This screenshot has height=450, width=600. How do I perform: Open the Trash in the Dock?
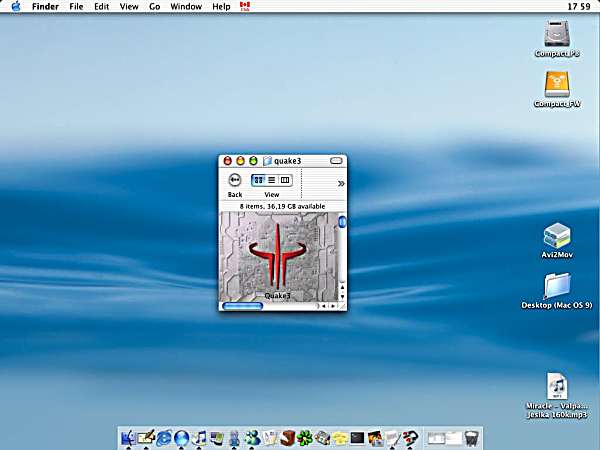click(472, 438)
